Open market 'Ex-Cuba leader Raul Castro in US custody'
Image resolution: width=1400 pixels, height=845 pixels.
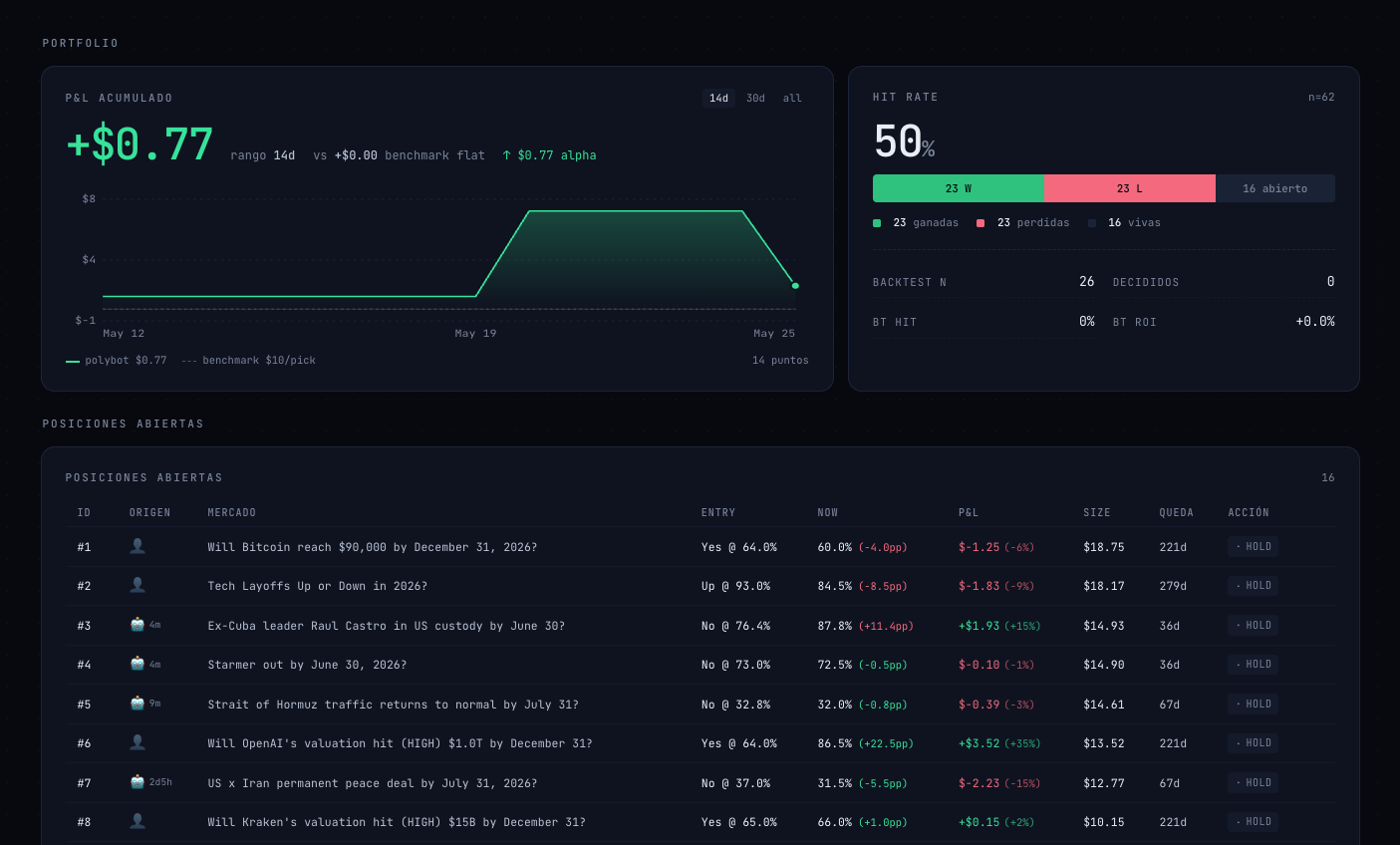[x=387, y=626]
